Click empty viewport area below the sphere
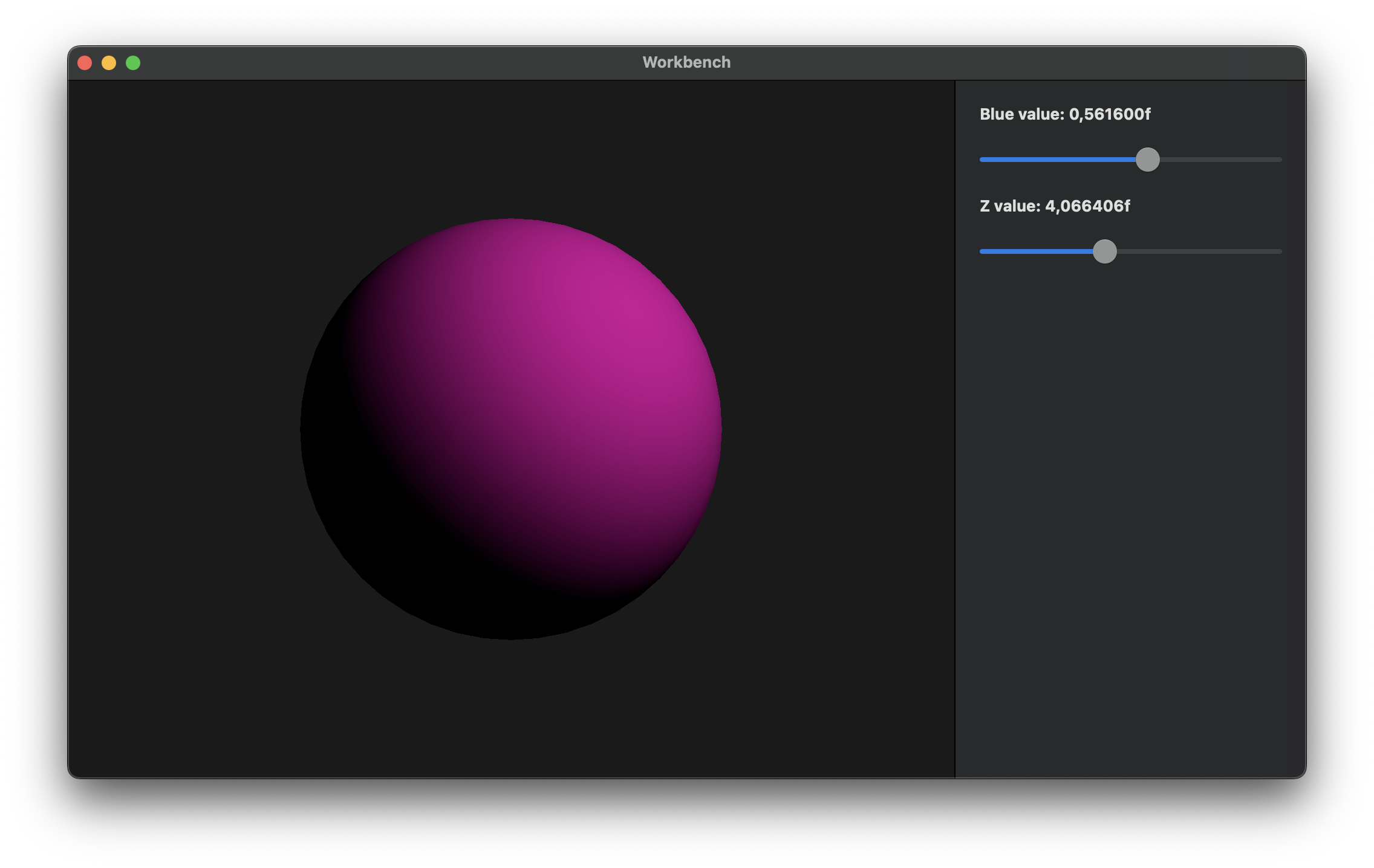 click(x=511, y=707)
